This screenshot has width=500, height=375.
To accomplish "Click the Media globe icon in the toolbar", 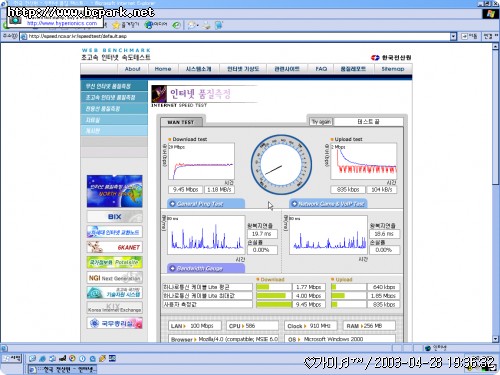I will point(148,25).
